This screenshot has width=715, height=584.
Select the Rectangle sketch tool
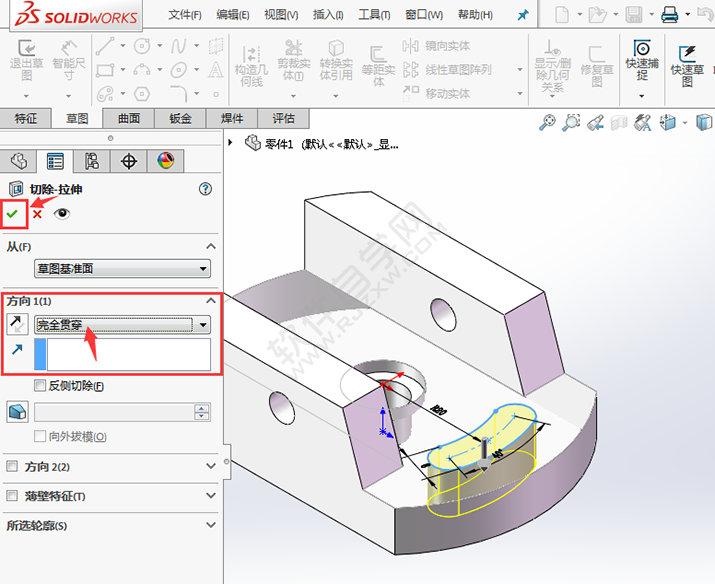point(105,71)
